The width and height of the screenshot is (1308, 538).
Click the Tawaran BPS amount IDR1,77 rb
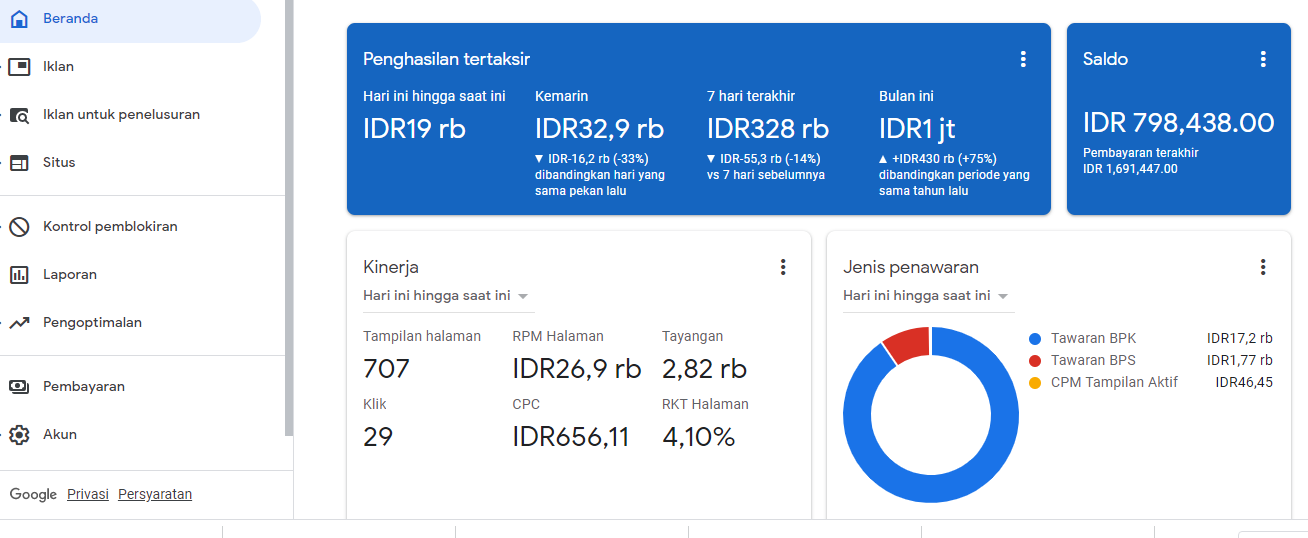tap(1240, 361)
